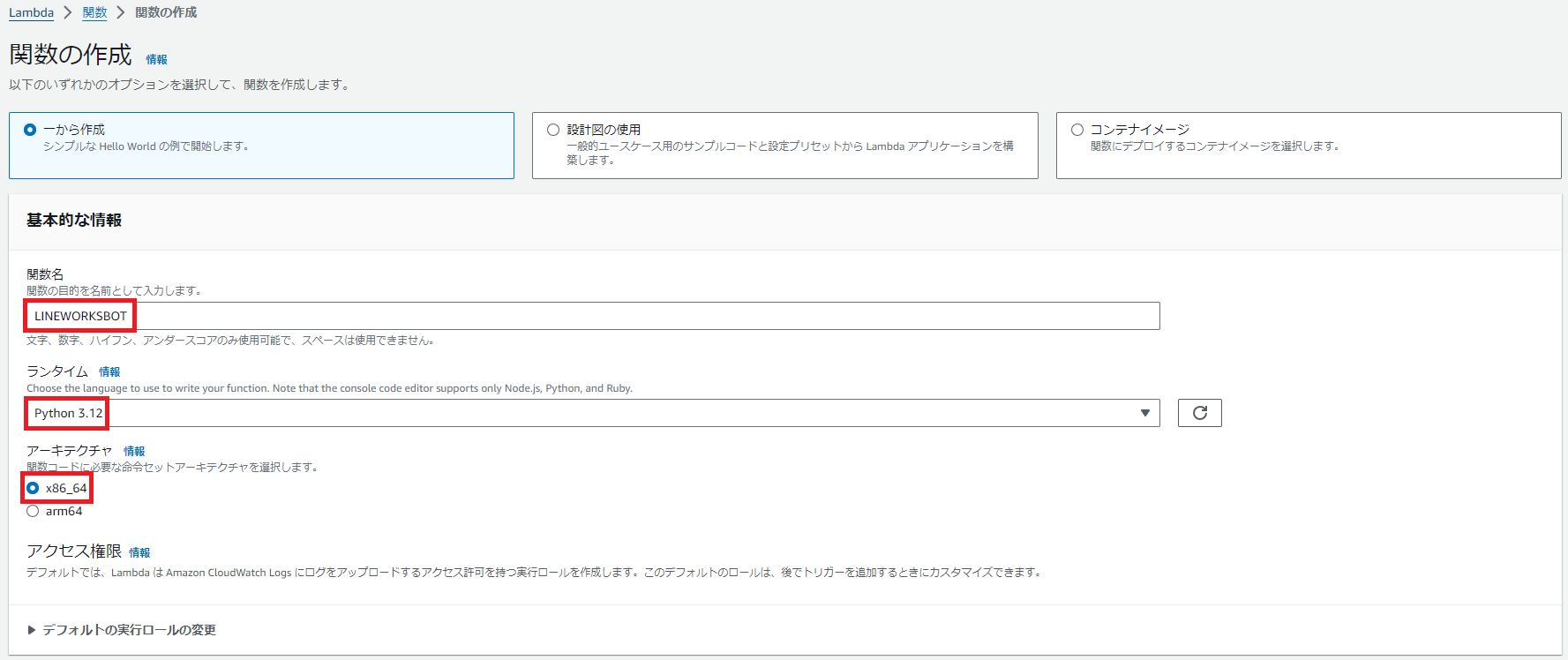Open 情報 link next to ランタイム
This screenshot has width=1568, height=660.
(x=109, y=371)
